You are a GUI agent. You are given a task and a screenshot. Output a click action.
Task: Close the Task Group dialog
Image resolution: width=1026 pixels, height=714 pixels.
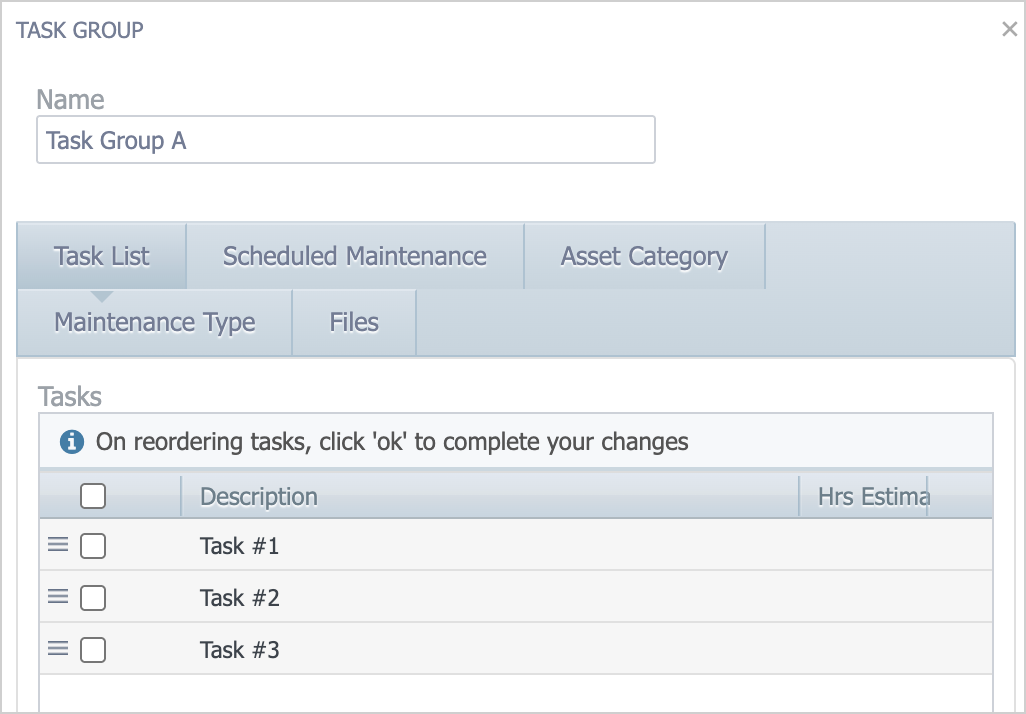click(x=1009, y=30)
